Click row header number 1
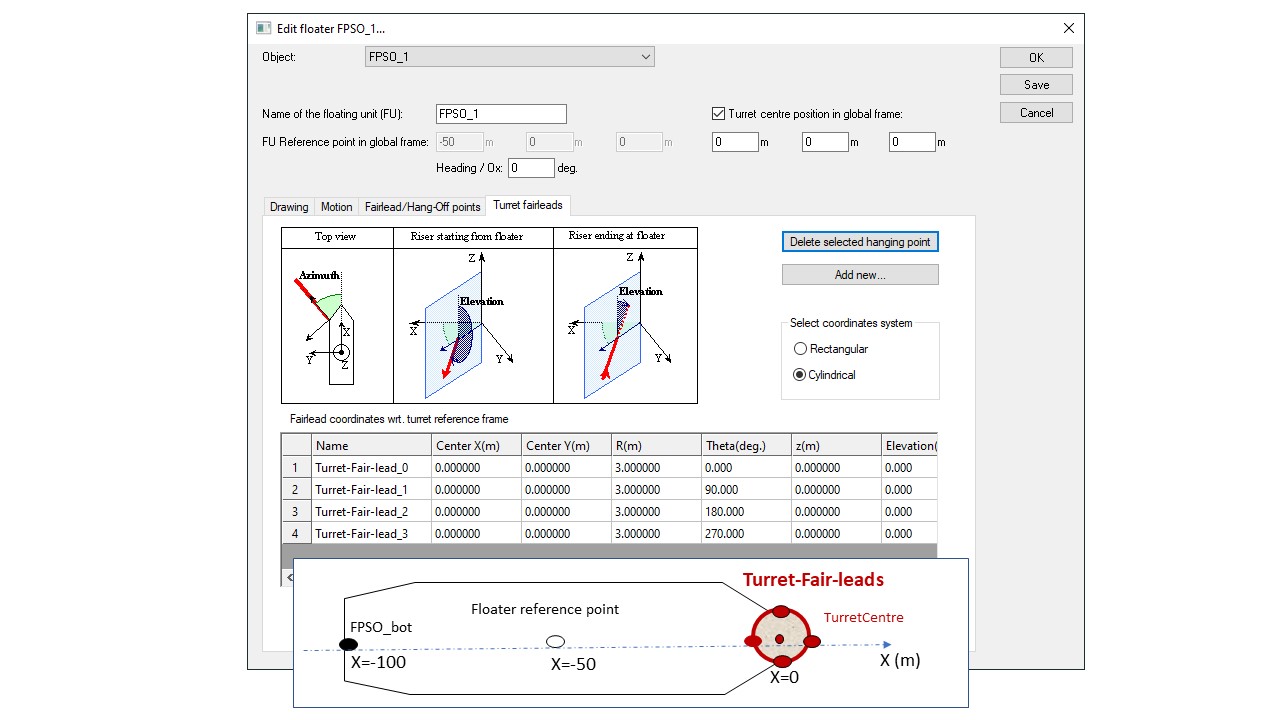Screen dimensions: 1280x720 tap(297, 468)
